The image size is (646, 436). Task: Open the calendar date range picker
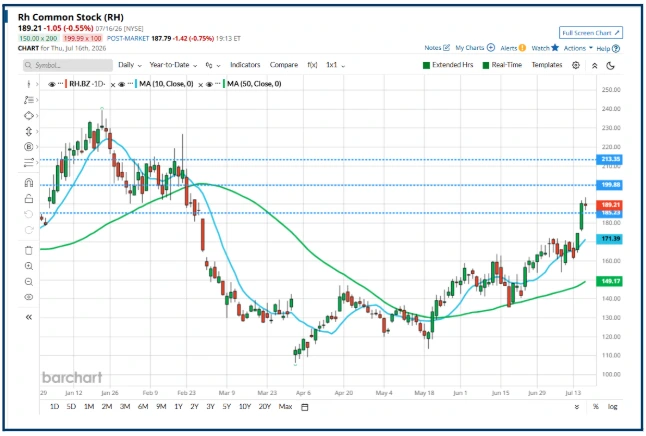click(304, 407)
